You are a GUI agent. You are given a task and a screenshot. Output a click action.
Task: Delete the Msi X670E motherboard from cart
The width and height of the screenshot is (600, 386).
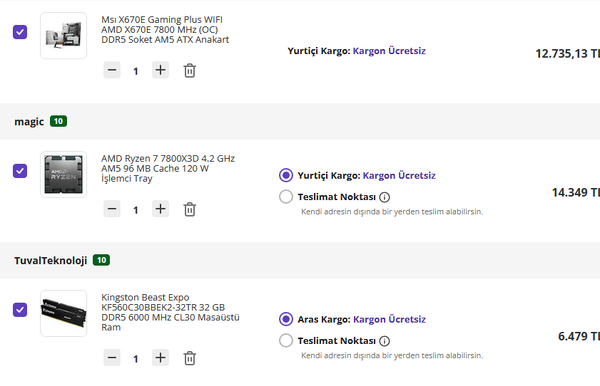[x=189, y=70]
